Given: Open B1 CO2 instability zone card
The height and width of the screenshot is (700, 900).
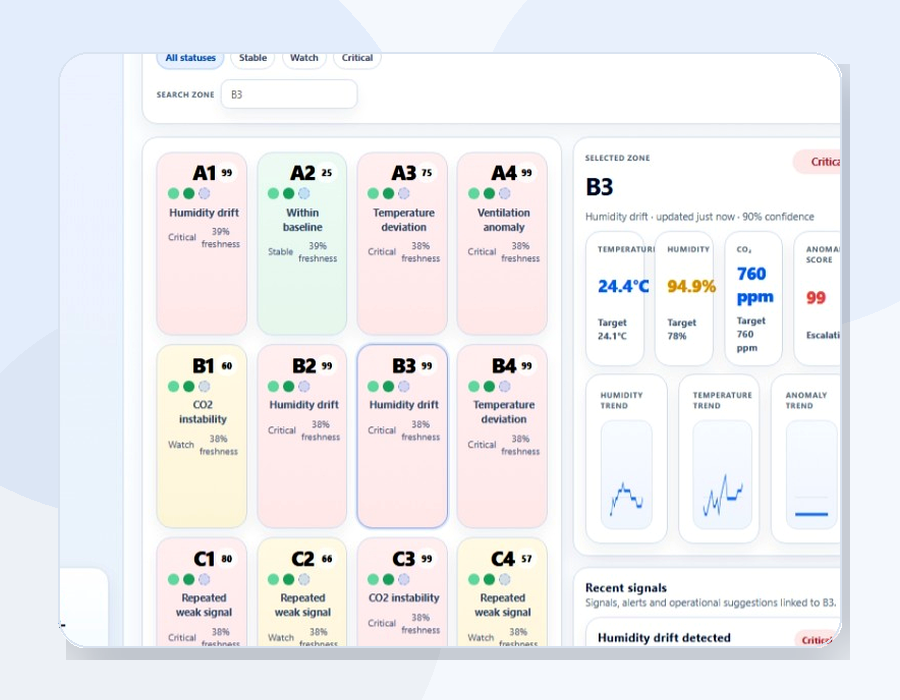Looking at the screenshot, I should click(x=201, y=436).
